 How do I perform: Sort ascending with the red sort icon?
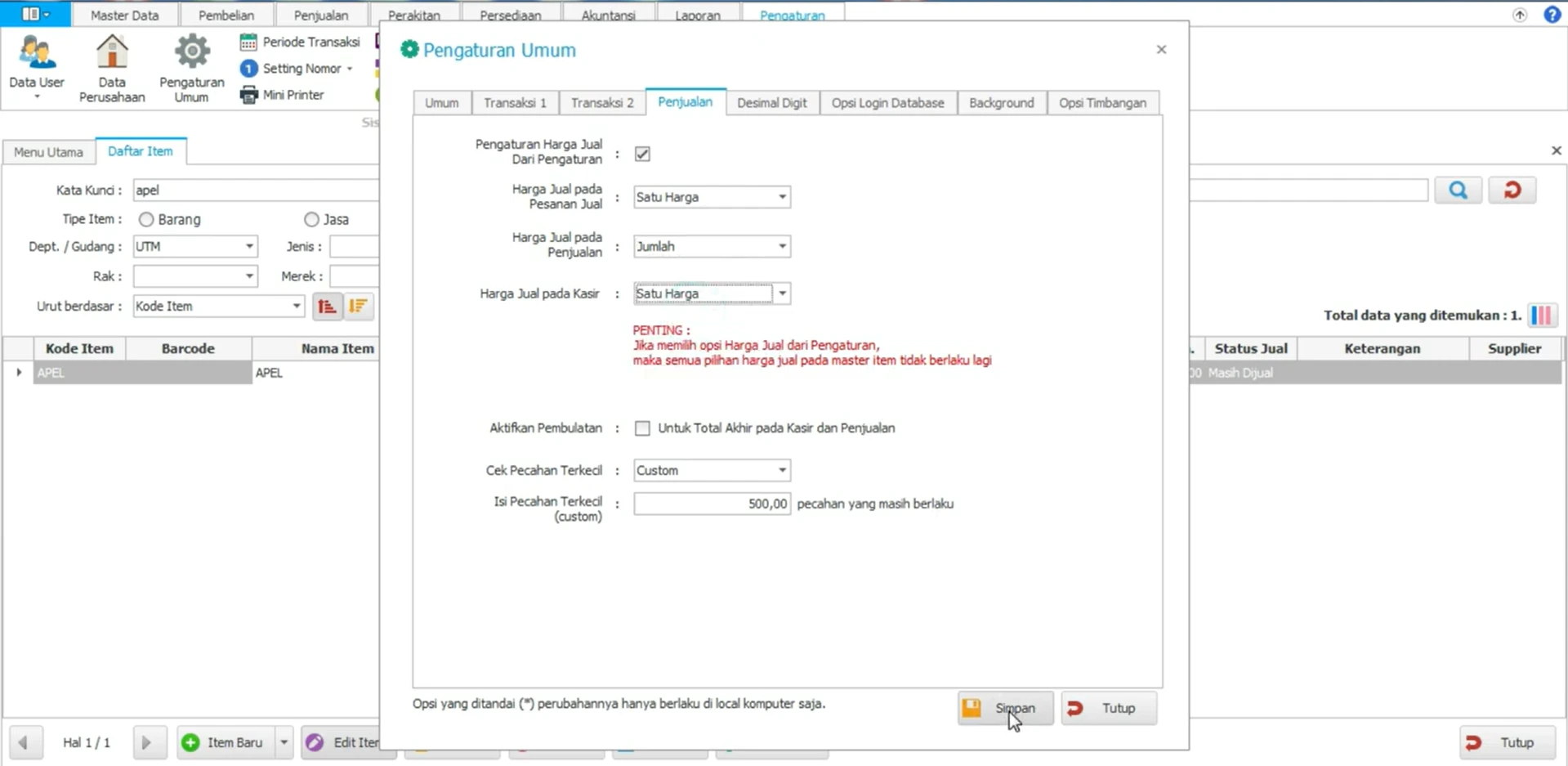tap(327, 307)
